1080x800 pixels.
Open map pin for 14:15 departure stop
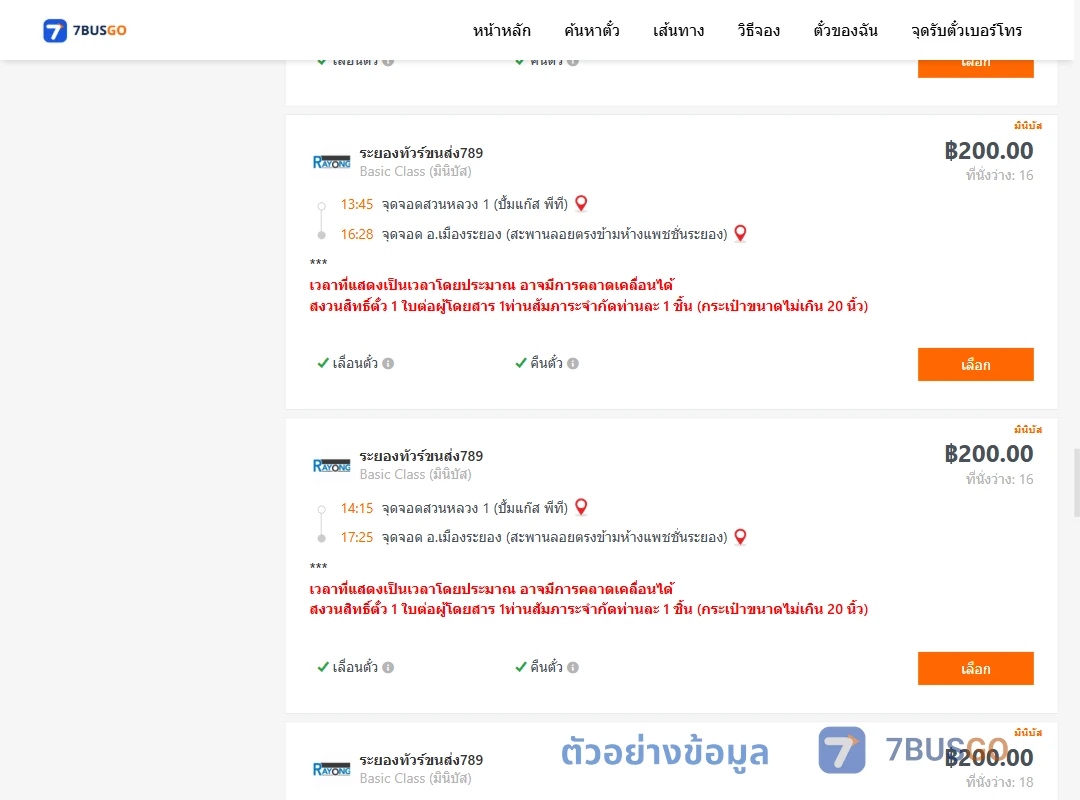pos(581,507)
